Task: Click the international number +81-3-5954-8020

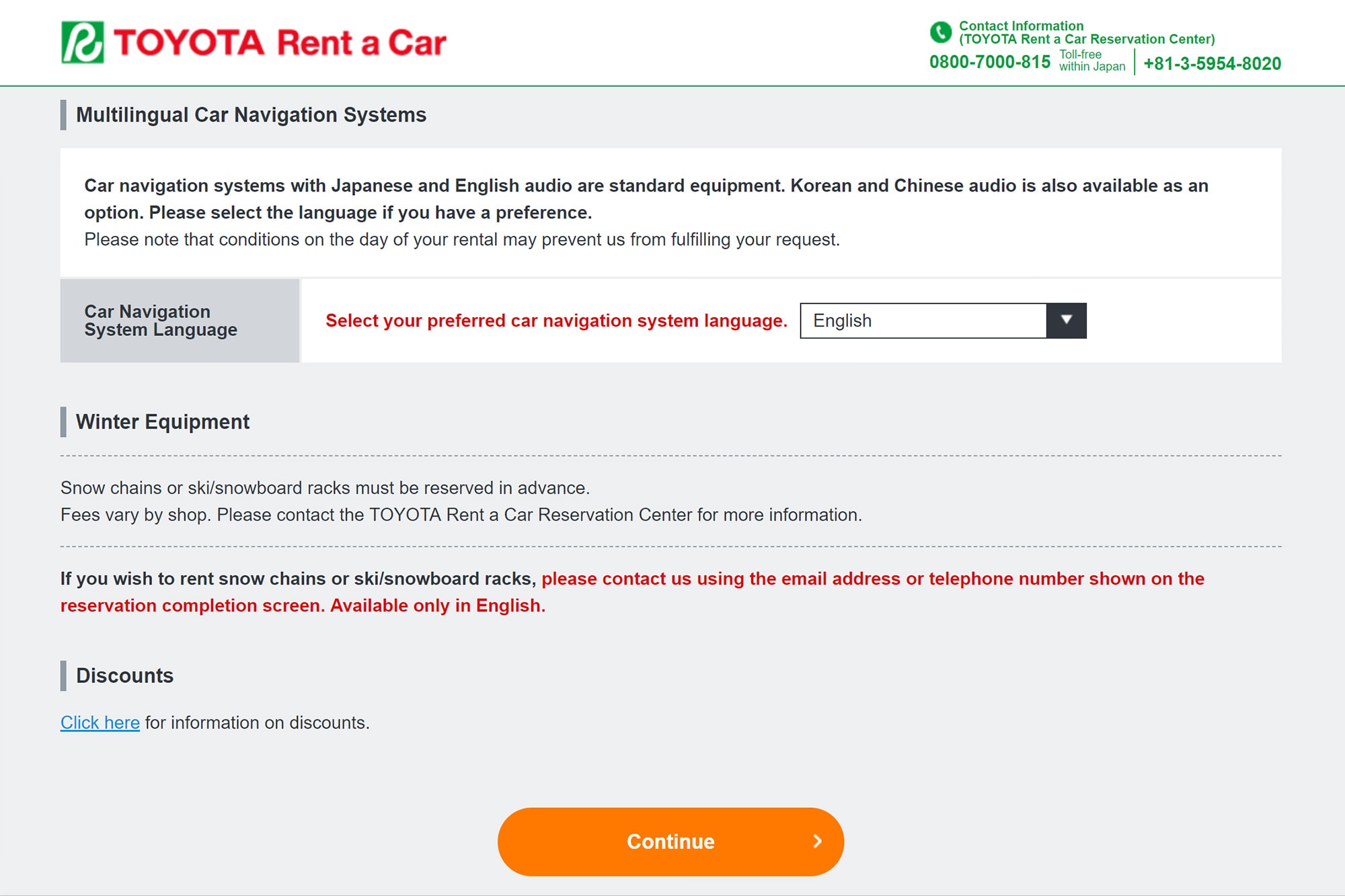Action: pyautogui.click(x=1212, y=64)
